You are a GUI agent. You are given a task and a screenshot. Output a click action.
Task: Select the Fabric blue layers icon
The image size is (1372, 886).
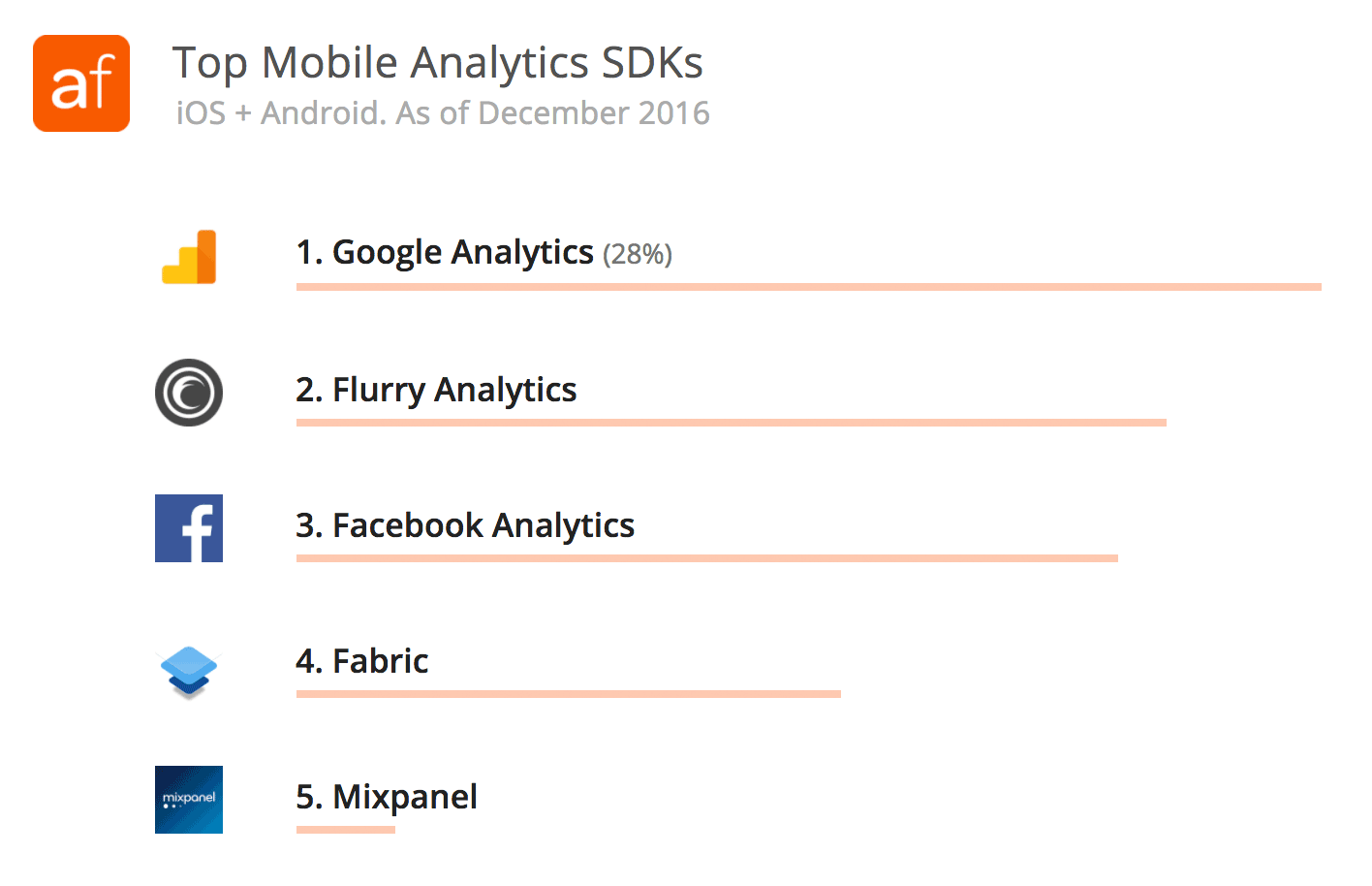point(189,671)
